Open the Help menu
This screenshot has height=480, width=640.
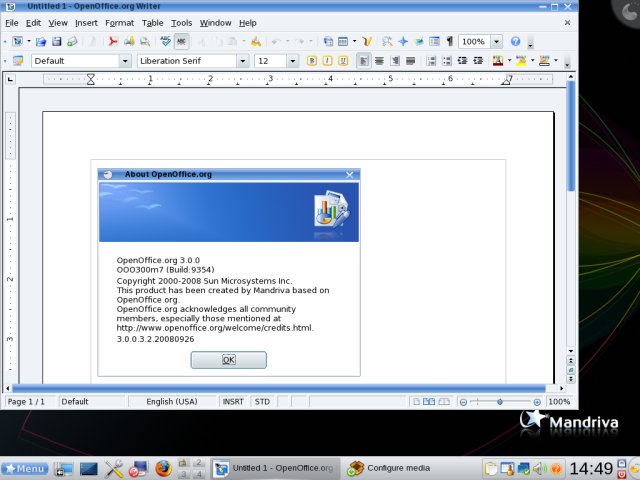[247, 23]
